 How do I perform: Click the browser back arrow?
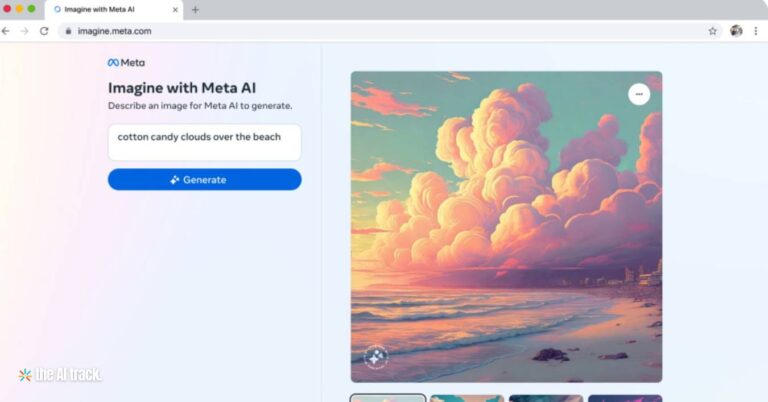click(5, 31)
